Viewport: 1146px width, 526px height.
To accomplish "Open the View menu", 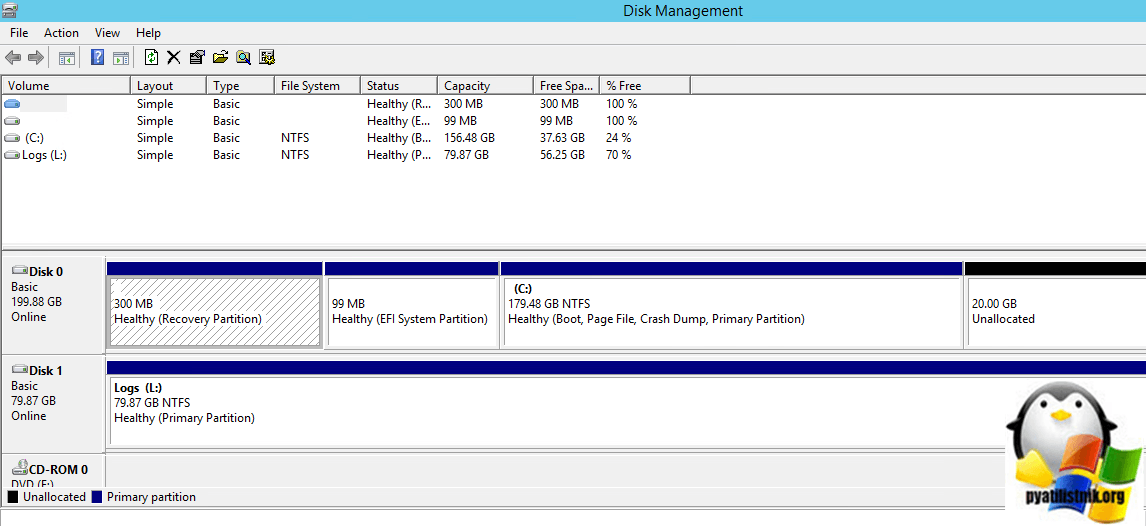I will tap(107, 33).
